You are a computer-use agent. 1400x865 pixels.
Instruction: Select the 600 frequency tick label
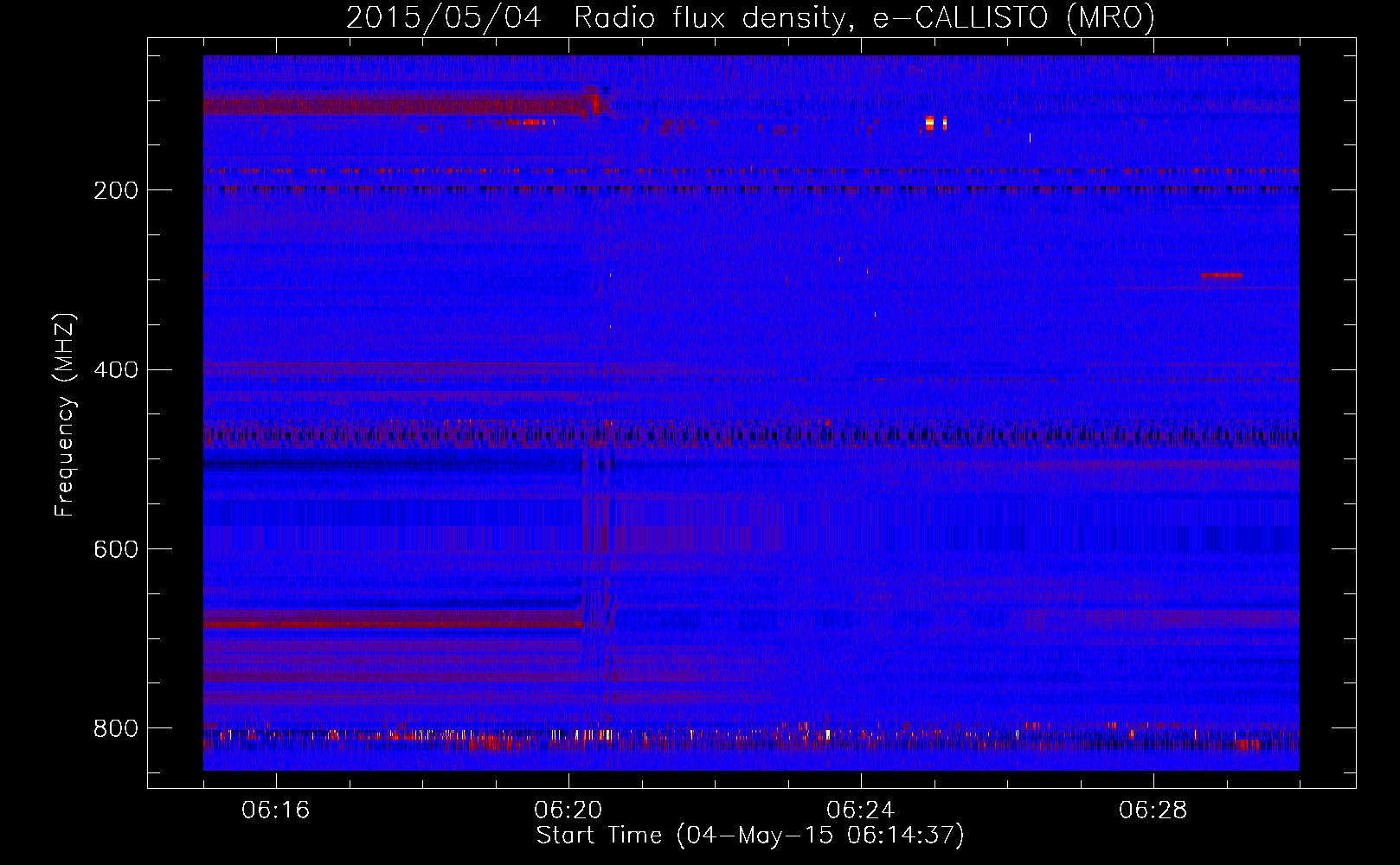[115, 550]
